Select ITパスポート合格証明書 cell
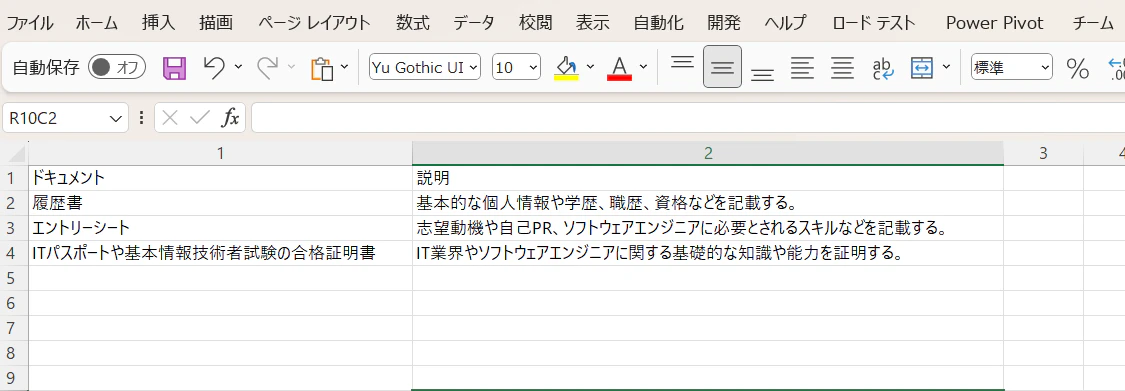Screen dimensions: 1125x391 (220, 253)
